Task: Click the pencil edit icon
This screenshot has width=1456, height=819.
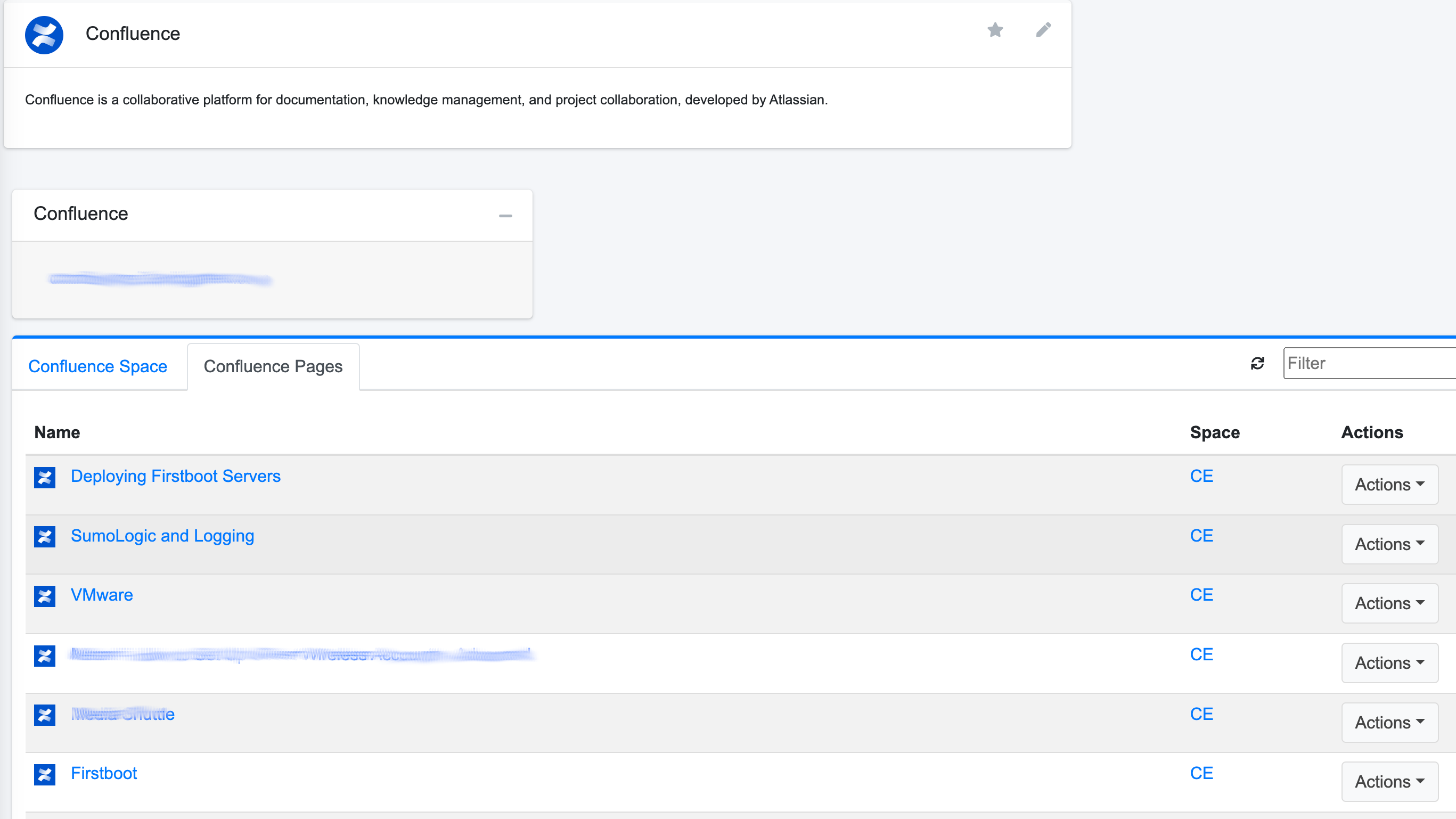Action: 1043,29
